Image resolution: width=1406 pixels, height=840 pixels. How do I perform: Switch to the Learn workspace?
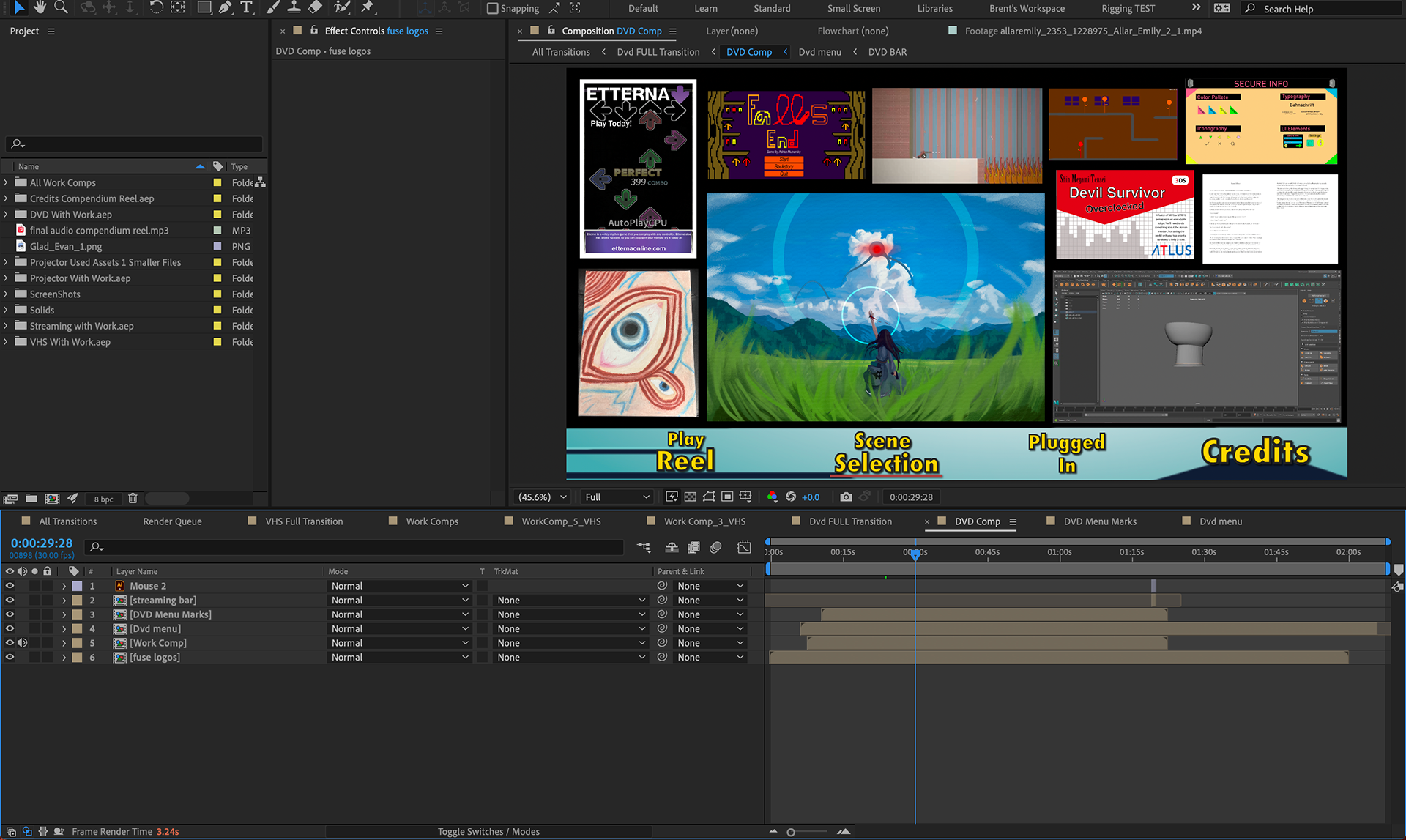(706, 9)
